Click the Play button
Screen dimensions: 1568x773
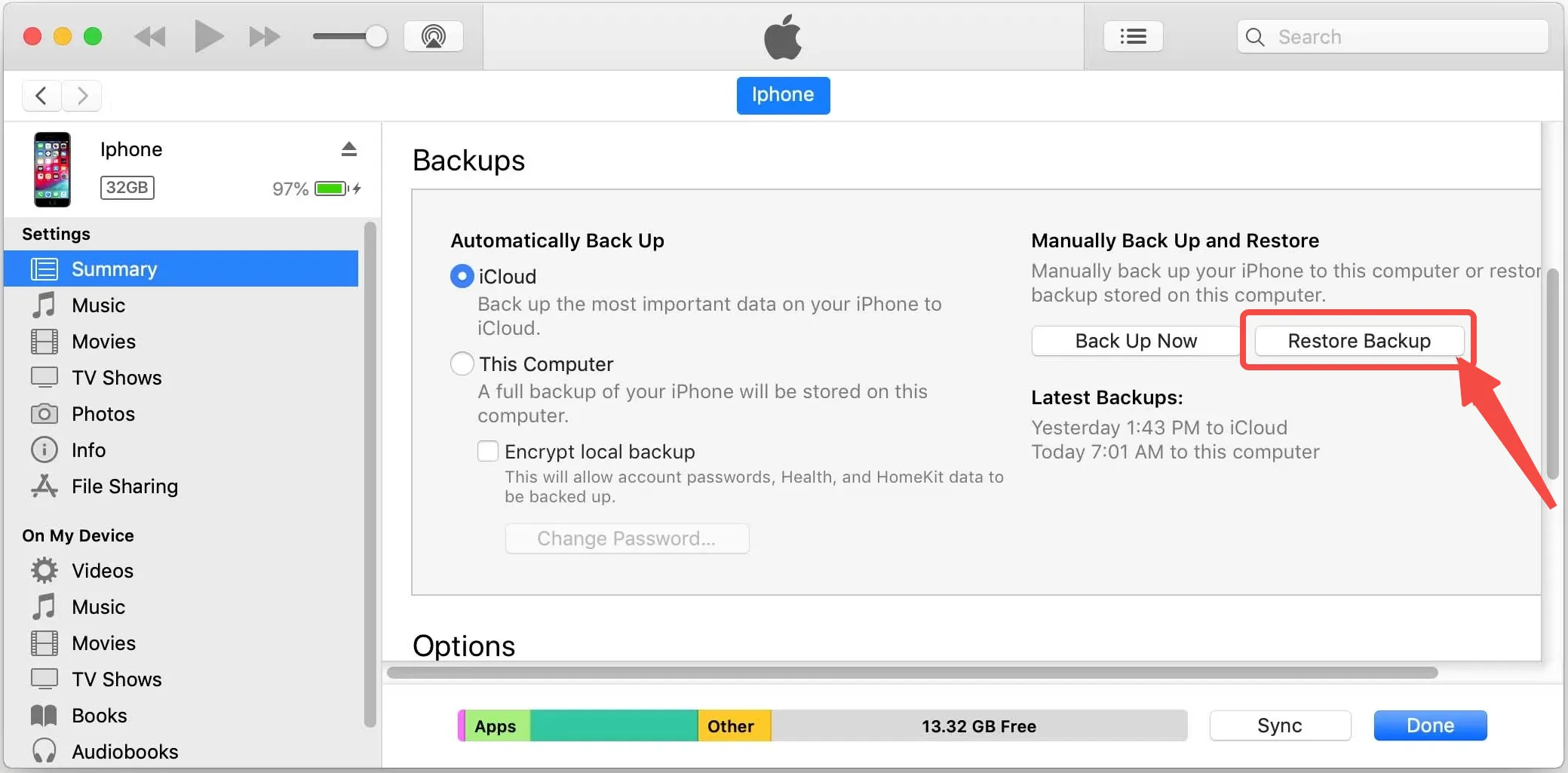208,36
